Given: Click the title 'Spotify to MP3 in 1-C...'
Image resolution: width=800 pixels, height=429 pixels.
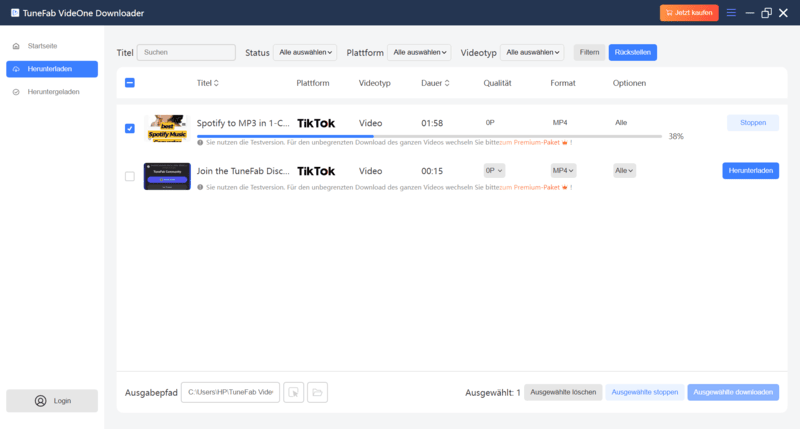Looking at the screenshot, I should point(243,123).
